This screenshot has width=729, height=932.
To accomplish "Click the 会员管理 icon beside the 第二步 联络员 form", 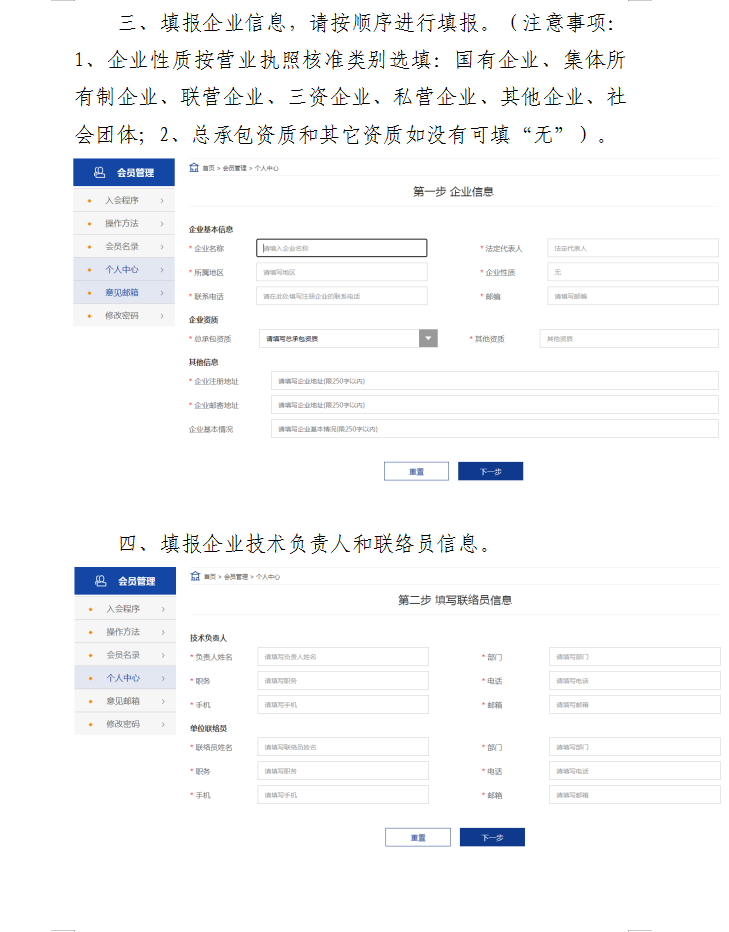I will 100,581.
